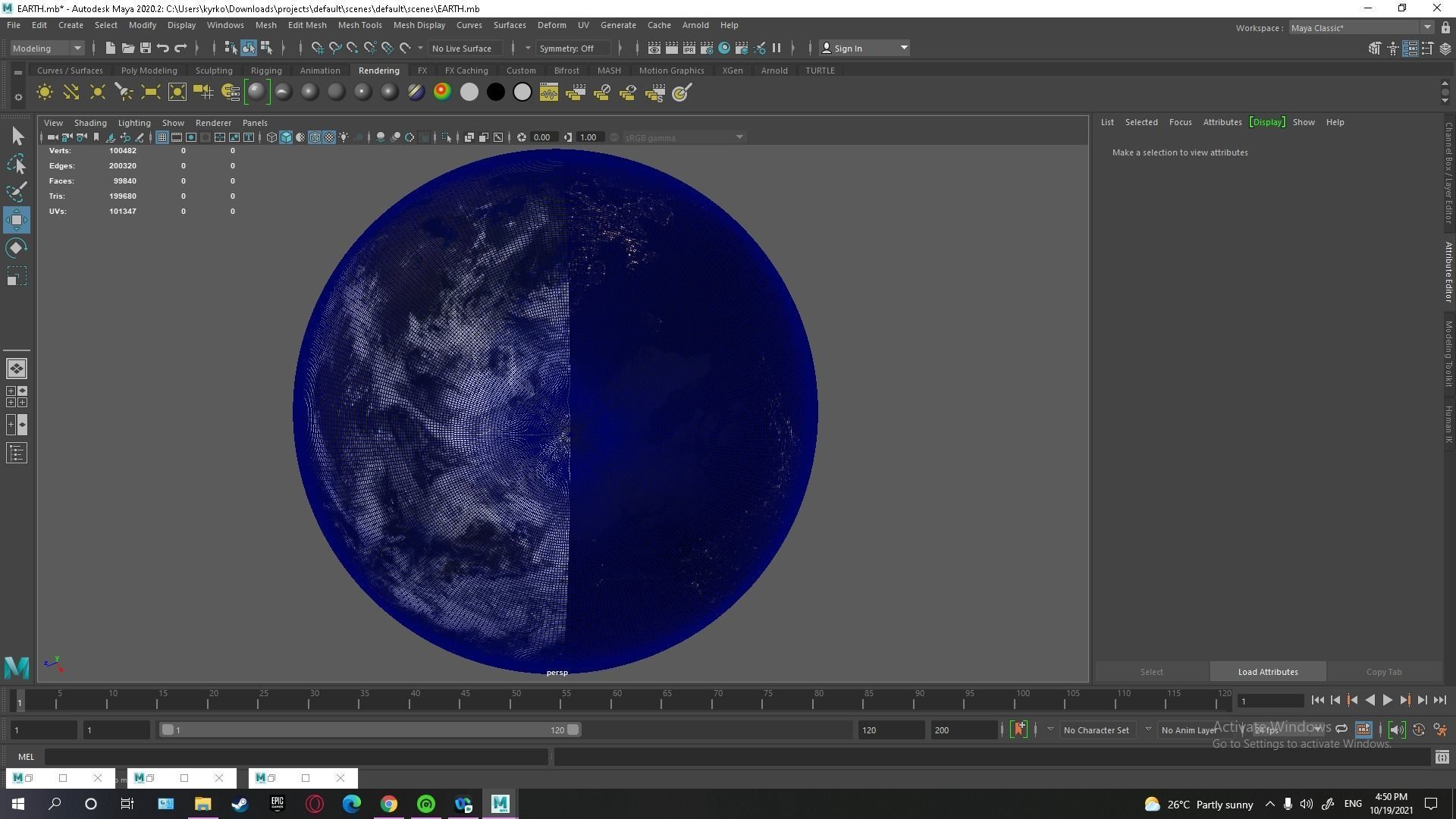Open the new scene icon
The width and height of the screenshot is (1456, 819).
(x=111, y=48)
